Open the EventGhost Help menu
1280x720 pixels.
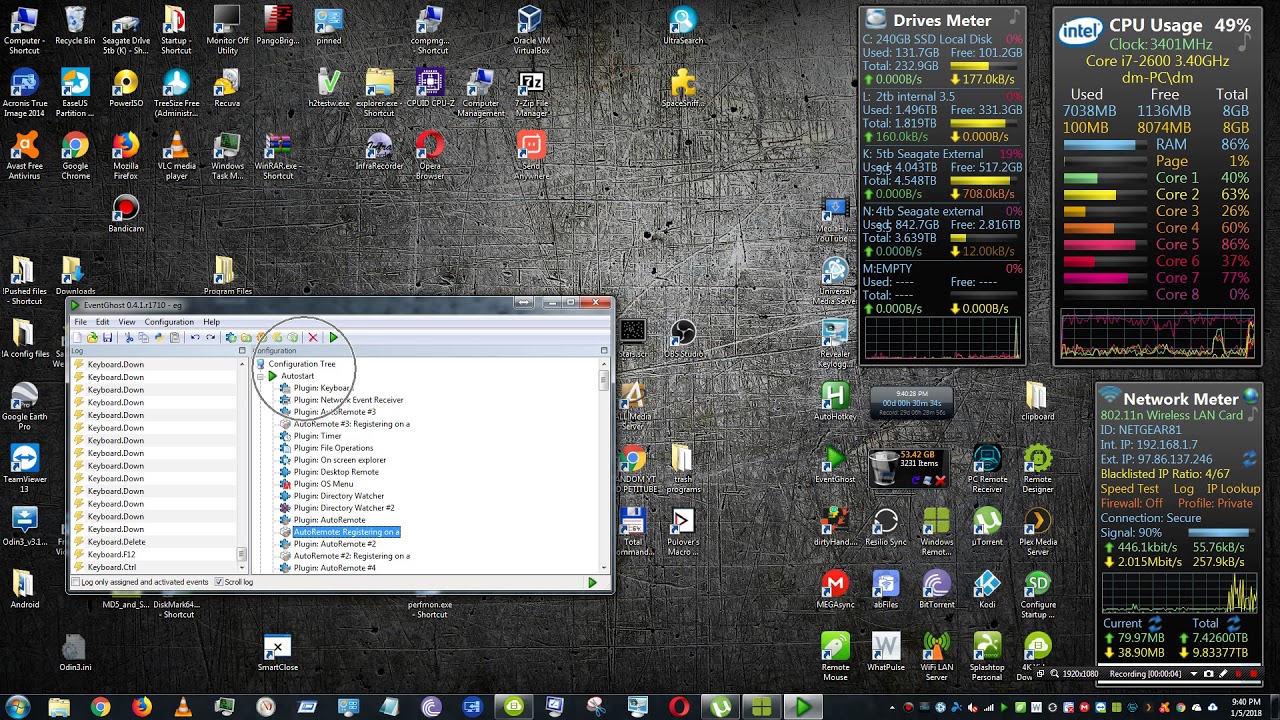click(x=212, y=322)
